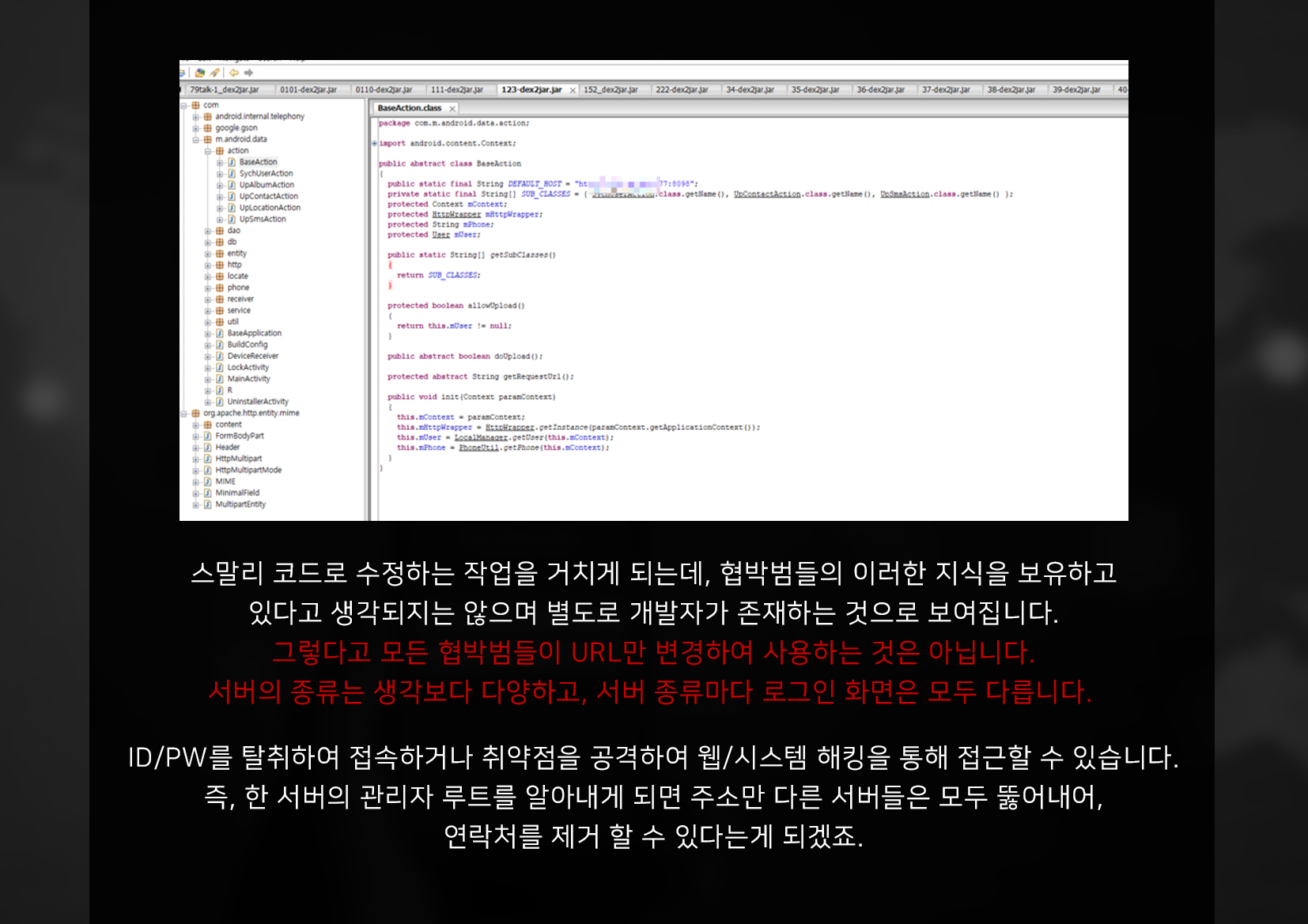The height and width of the screenshot is (924, 1308).
Task: Select the BaseAction.class editor tab
Action: pos(410,108)
